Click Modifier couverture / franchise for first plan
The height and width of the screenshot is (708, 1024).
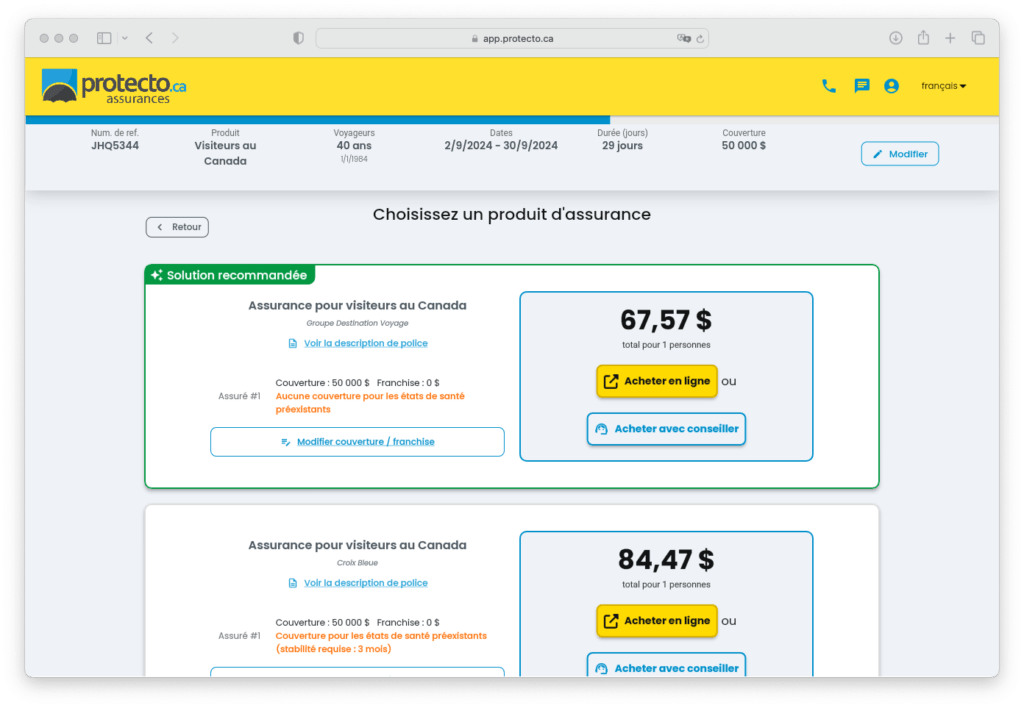[x=357, y=442]
